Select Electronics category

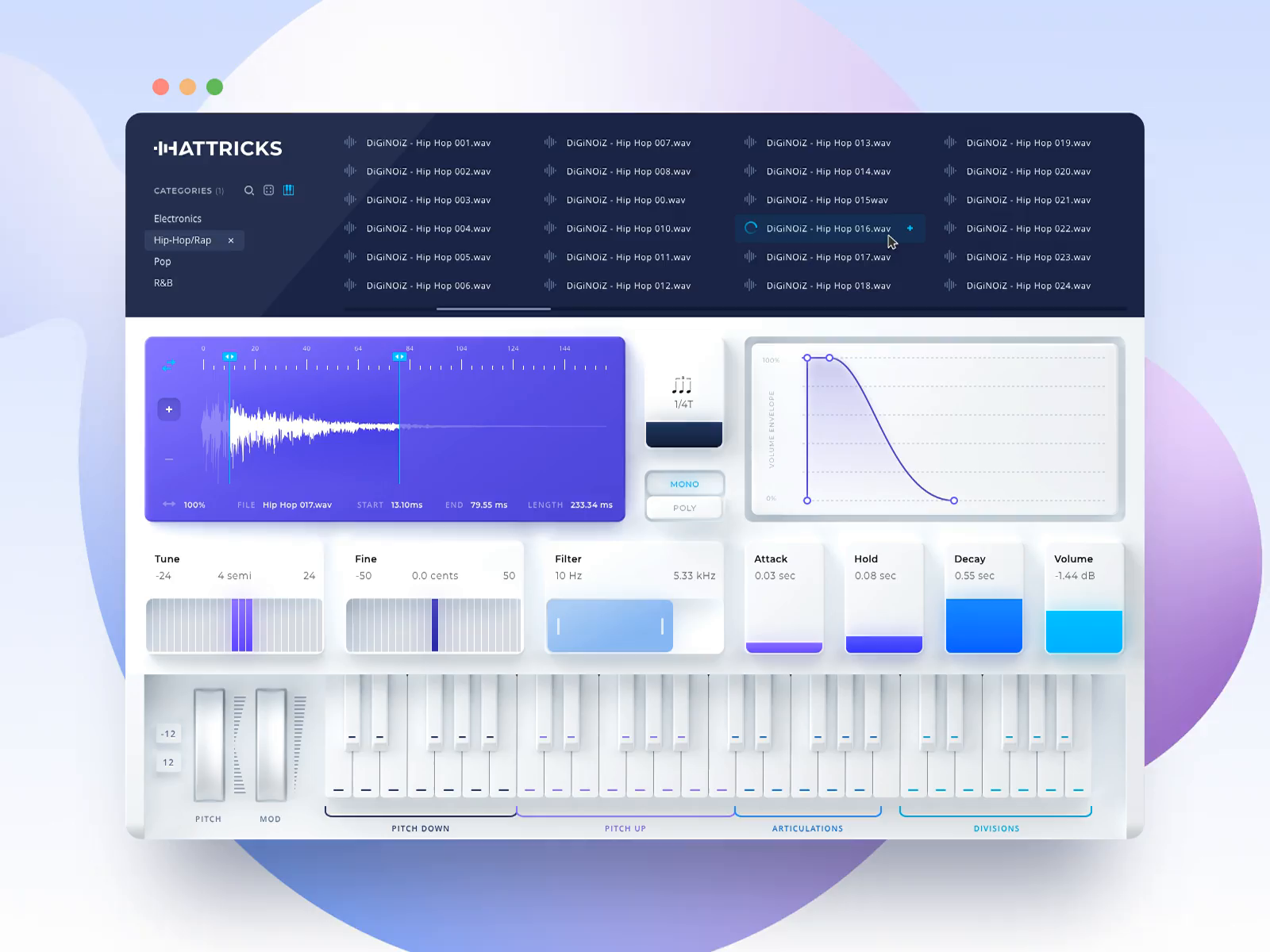(x=178, y=219)
